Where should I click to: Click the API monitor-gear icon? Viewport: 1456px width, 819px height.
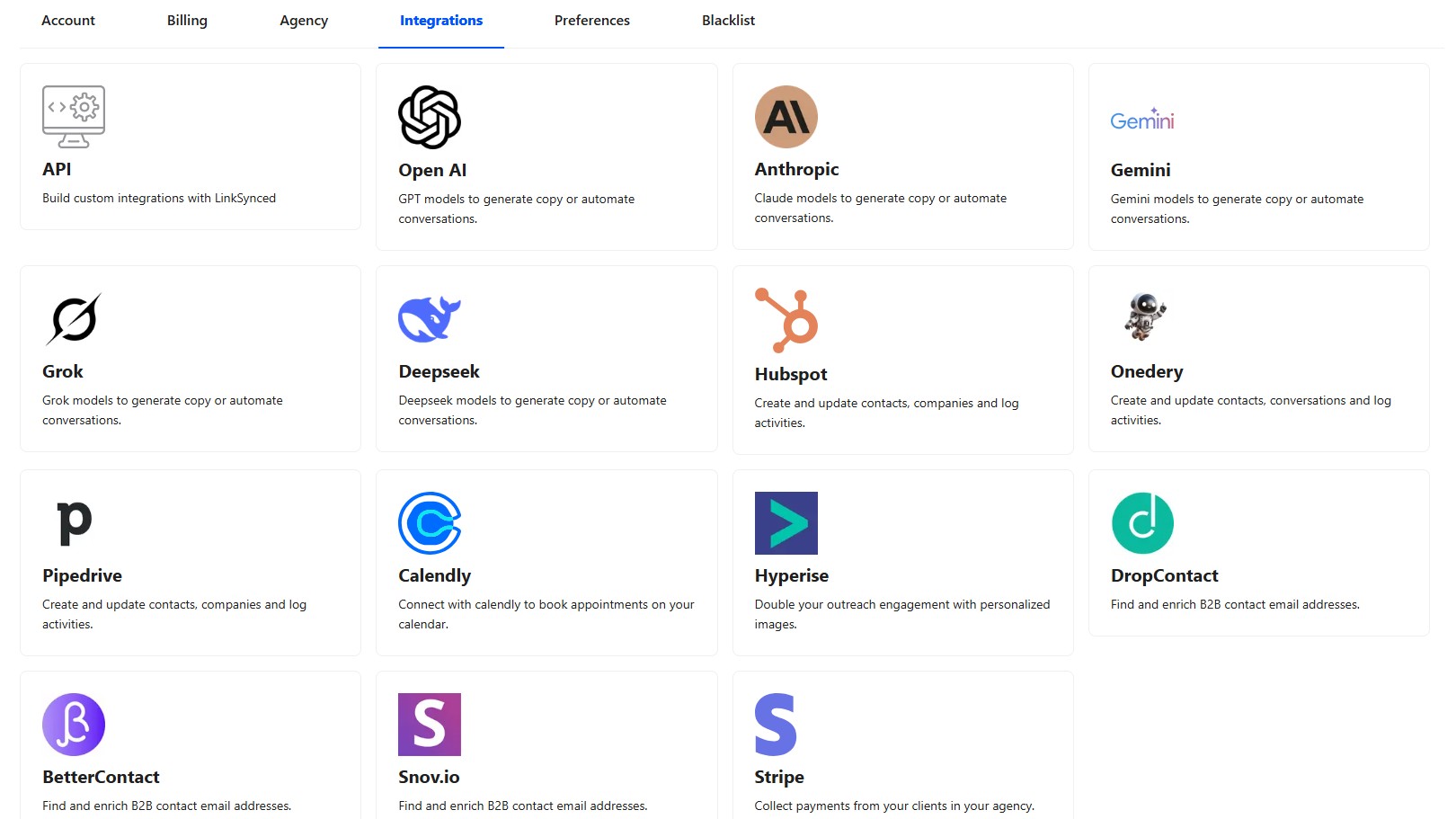pyautogui.click(x=74, y=117)
